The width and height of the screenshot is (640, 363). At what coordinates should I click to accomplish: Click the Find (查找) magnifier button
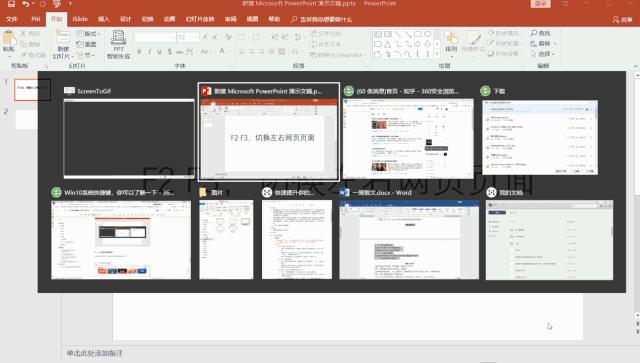point(541,33)
